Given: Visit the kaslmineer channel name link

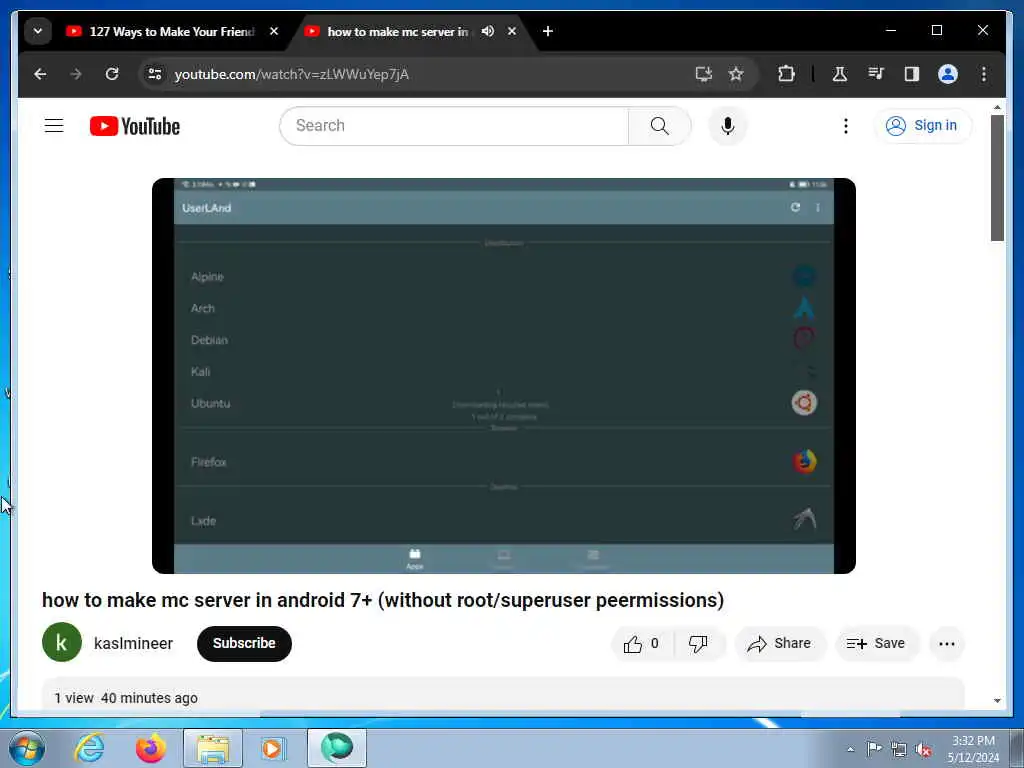Looking at the screenshot, I should 133,643.
